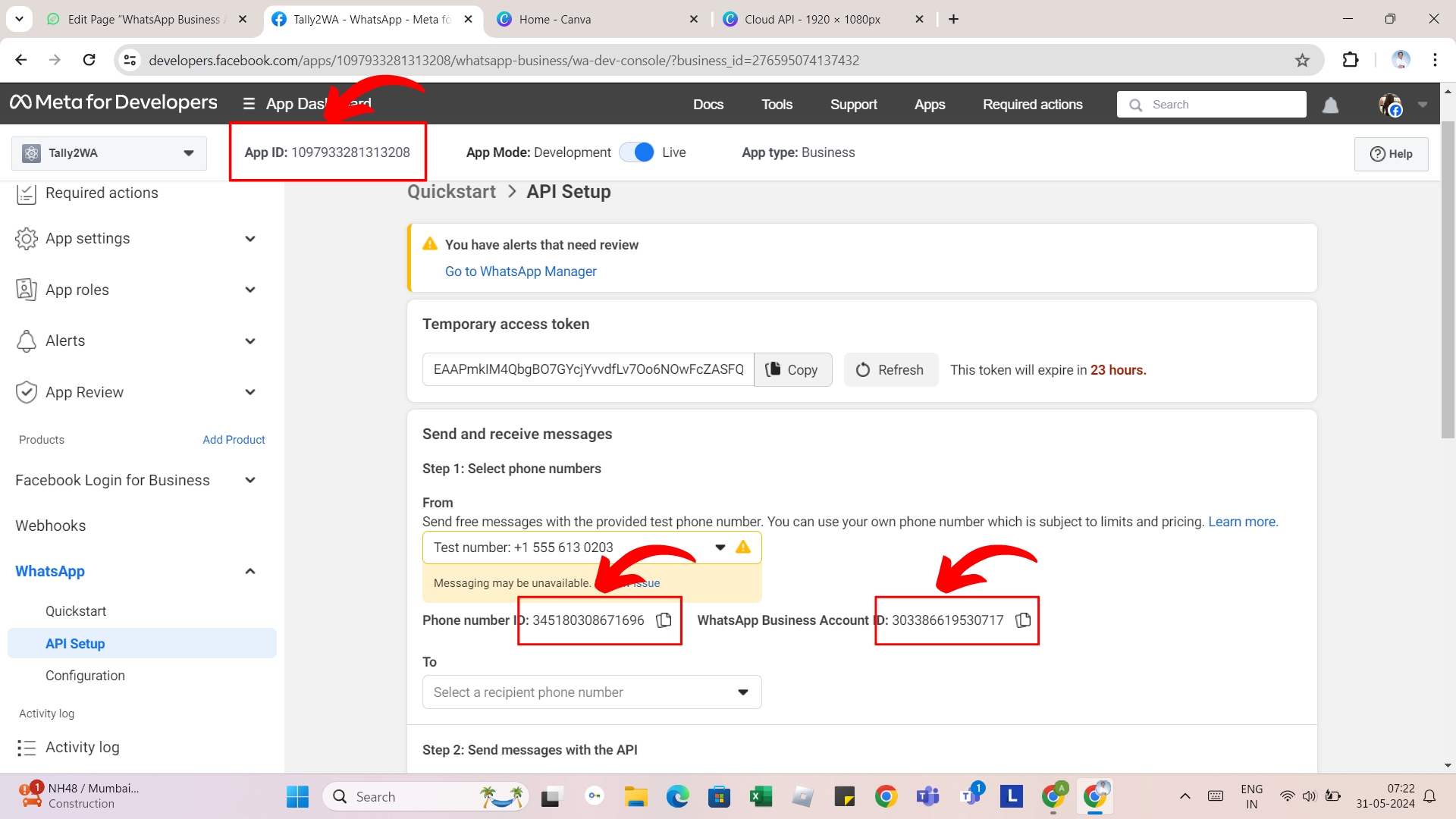The image size is (1456, 819).
Task: Open Apps in top navigation
Action: pyautogui.click(x=930, y=105)
